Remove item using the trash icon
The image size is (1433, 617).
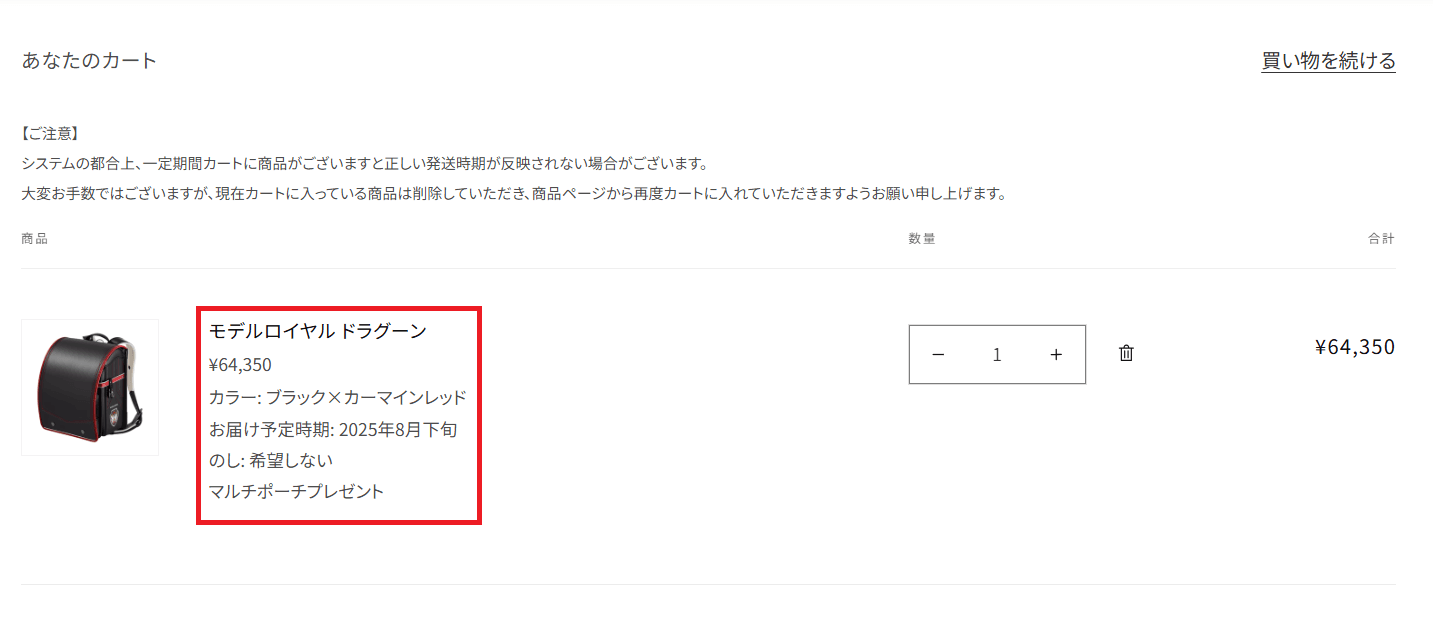pos(1126,353)
